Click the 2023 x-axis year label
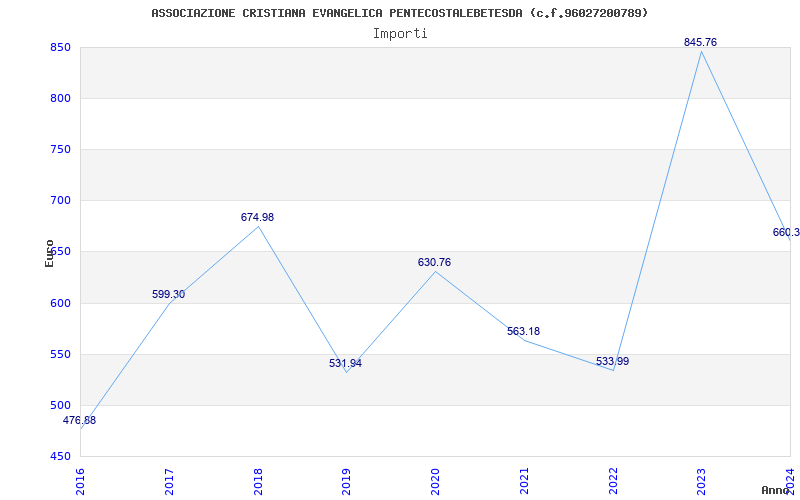 point(702,481)
